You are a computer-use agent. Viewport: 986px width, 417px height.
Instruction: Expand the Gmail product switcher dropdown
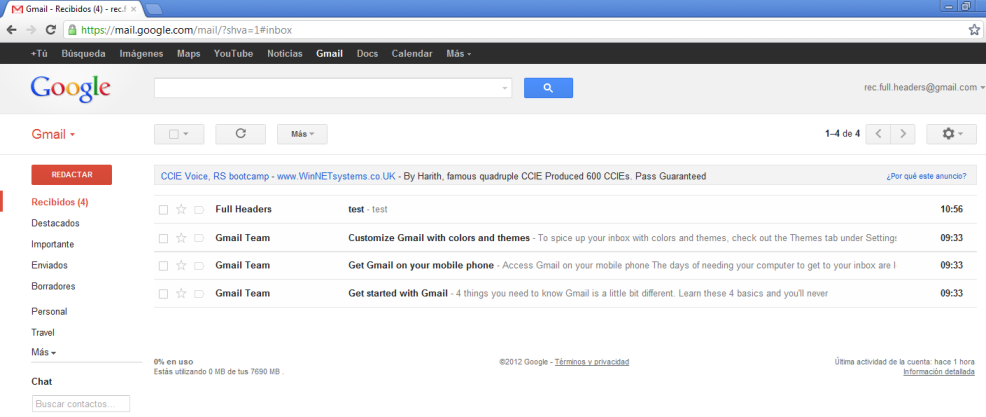point(53,135)
